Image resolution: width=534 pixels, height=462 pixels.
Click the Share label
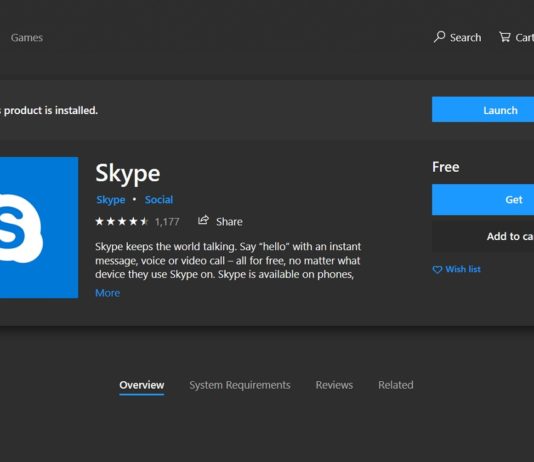pyautogui.click(x=229, y=222)
